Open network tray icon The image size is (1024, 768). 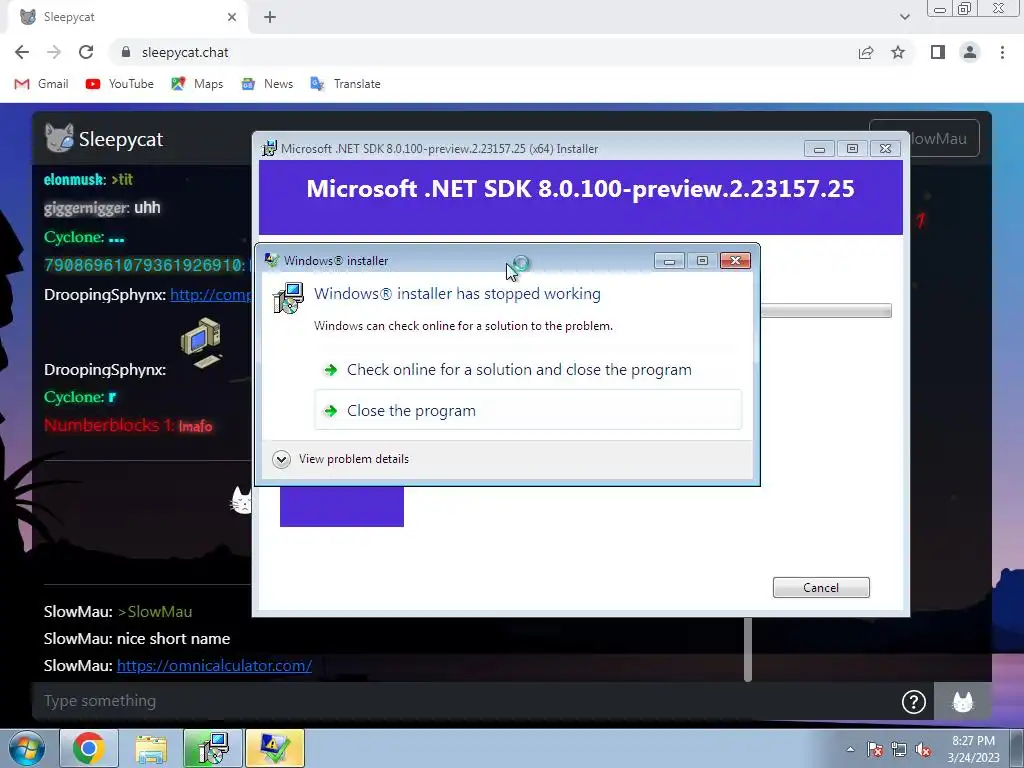[899, 749]
